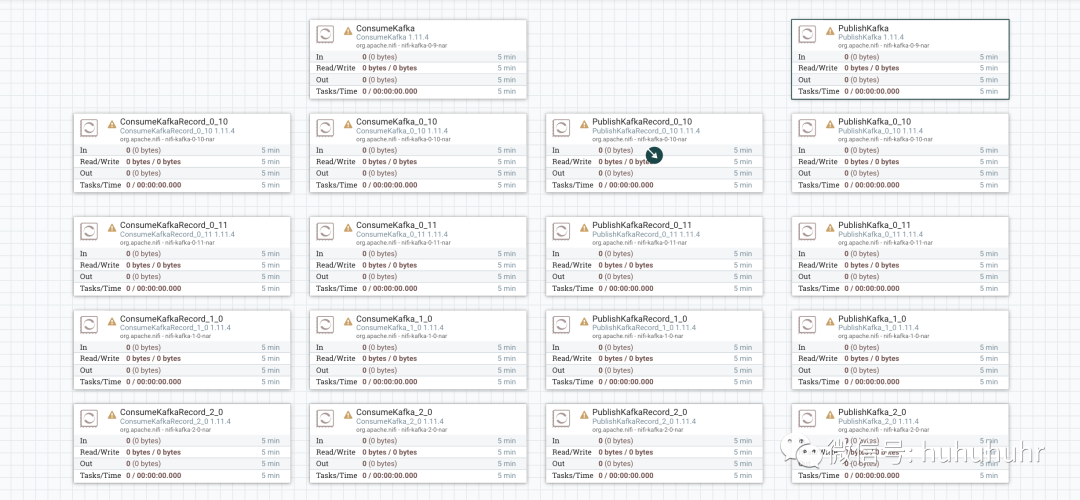Click the ConsumeKafka_0_11 processor icon
The width and height of the screenshot is (1080, 500).
[x=325, y=231]
